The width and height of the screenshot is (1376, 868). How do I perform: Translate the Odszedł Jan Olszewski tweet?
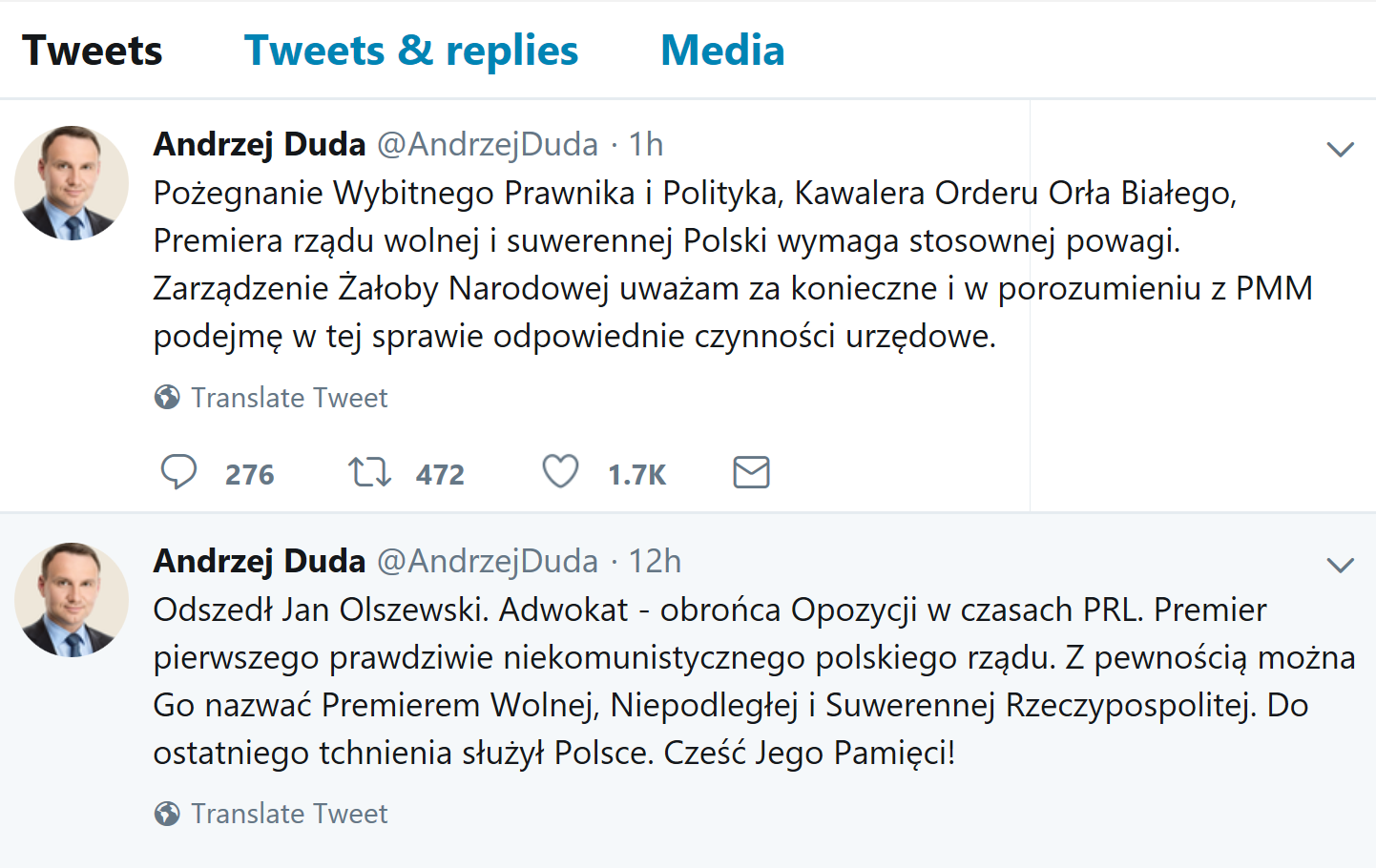click(289, 814)
